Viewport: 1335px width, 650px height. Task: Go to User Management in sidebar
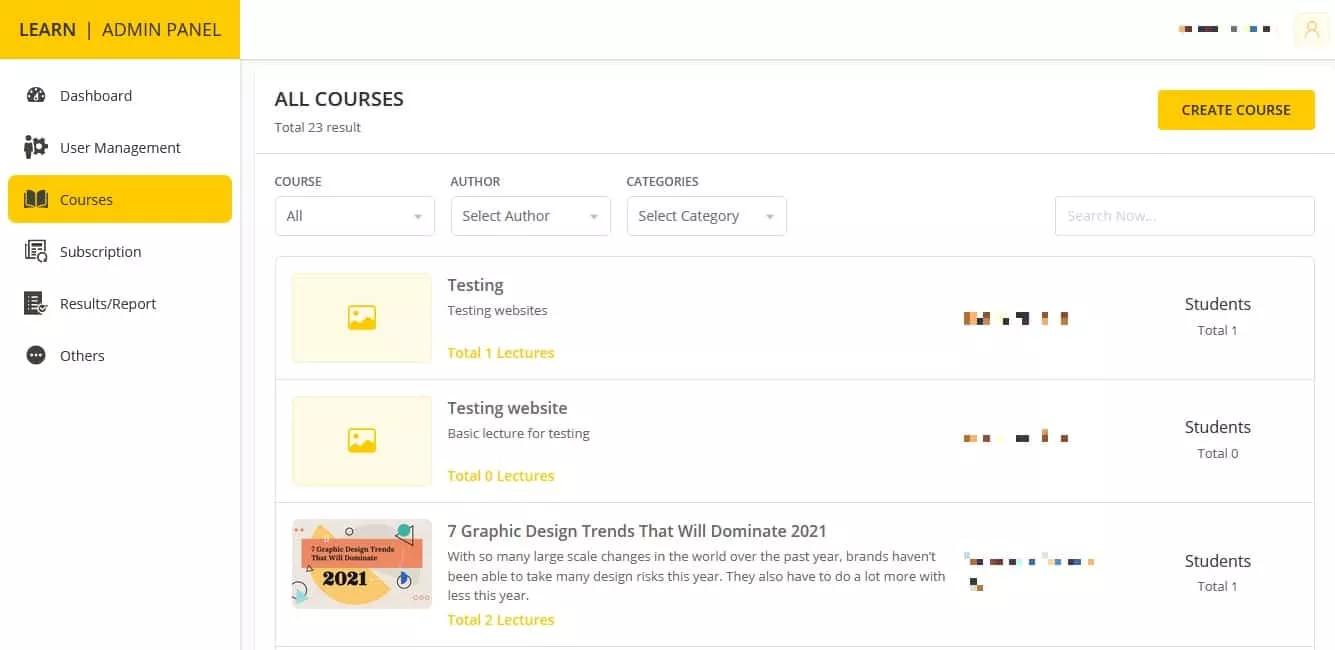pyautogui.click(x=120, y=148)
